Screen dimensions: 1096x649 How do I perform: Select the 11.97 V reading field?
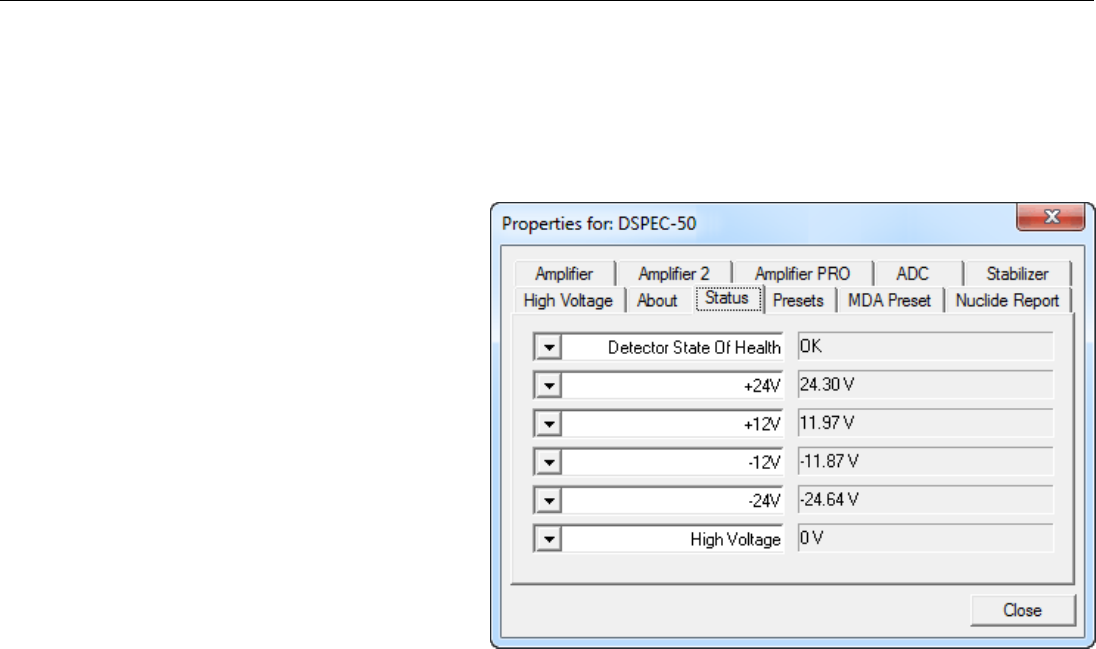coord(925,423)
